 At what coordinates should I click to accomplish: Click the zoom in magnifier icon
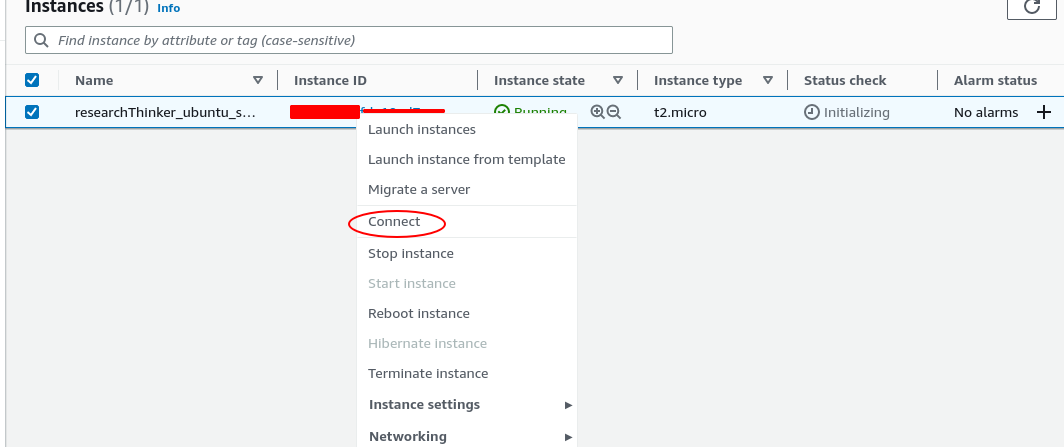[x=597, y=112]
